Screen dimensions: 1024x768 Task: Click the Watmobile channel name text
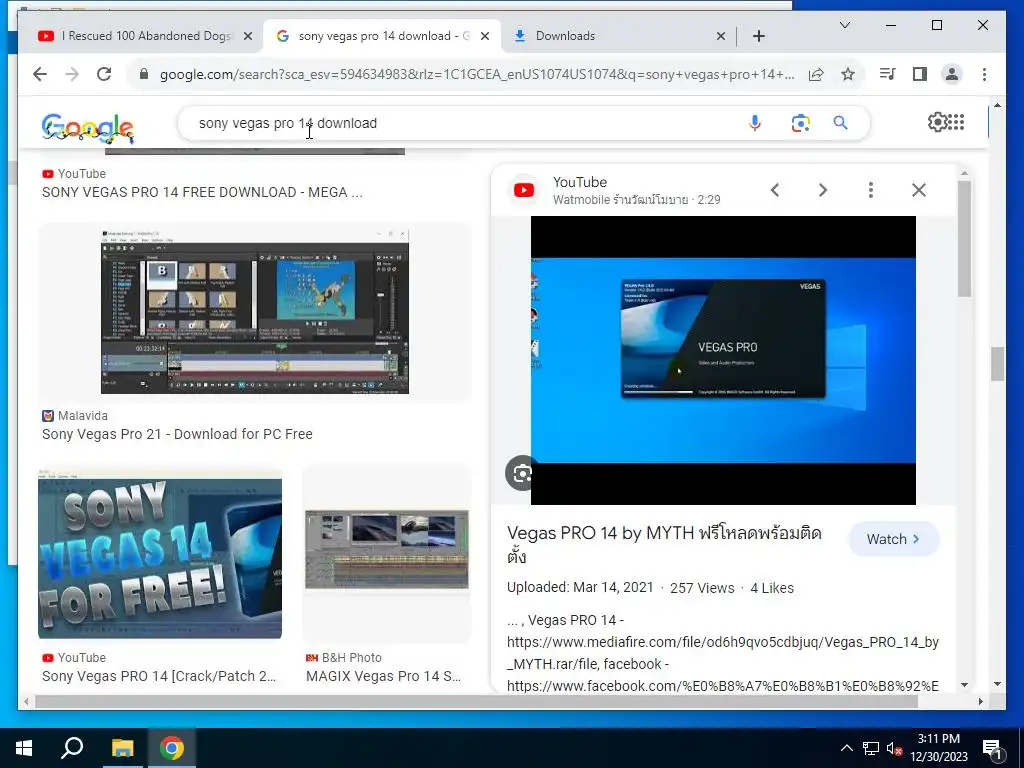click(620, 200)
